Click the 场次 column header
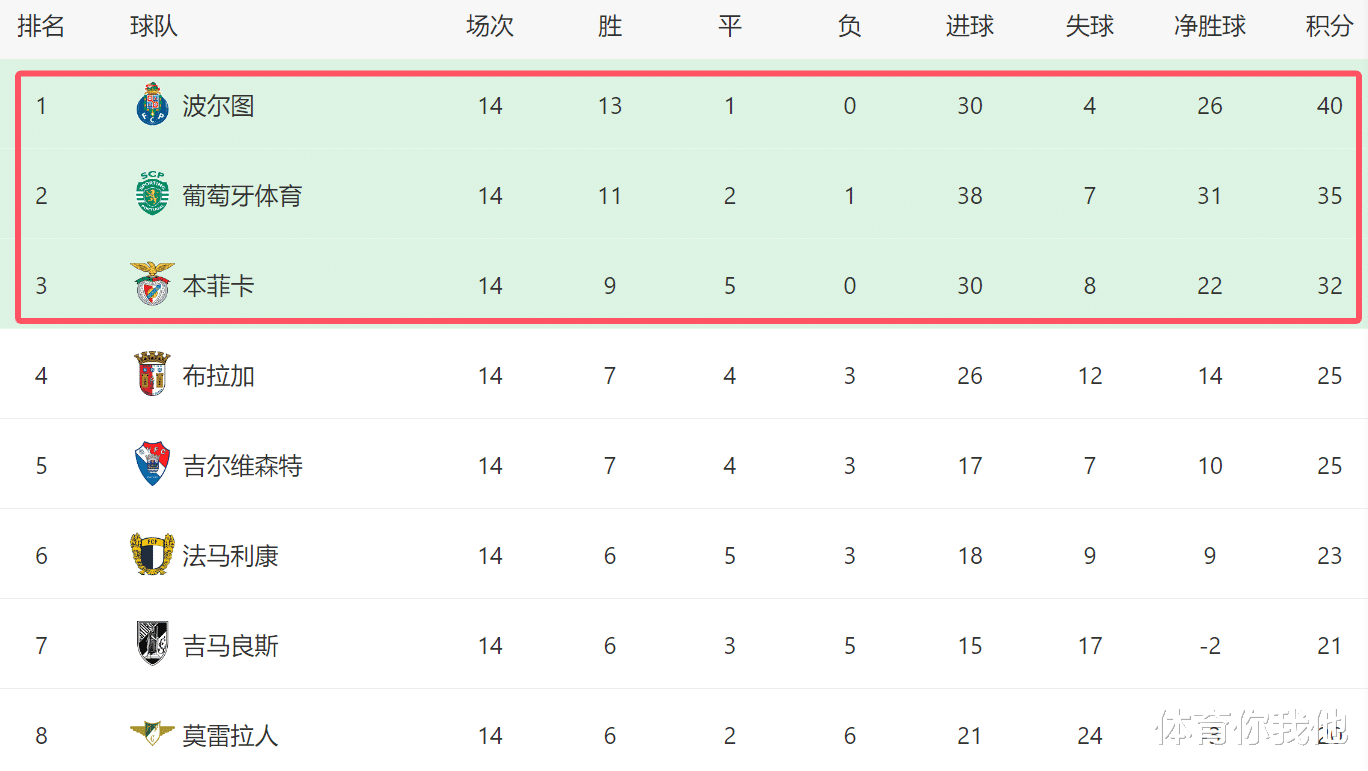Image resolution: width=1368 pixels, height=771 pixels. click(x=490, y=27)
